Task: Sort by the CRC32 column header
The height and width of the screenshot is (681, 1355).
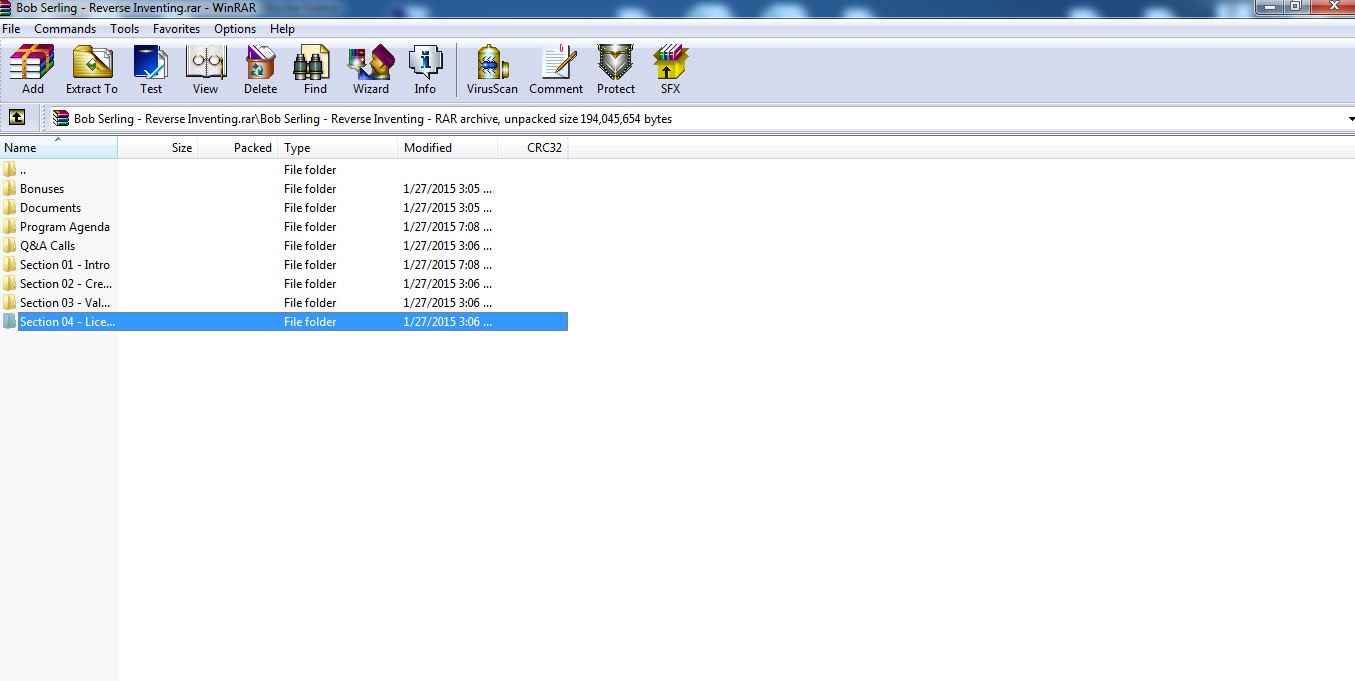Action: coord(533,148)
